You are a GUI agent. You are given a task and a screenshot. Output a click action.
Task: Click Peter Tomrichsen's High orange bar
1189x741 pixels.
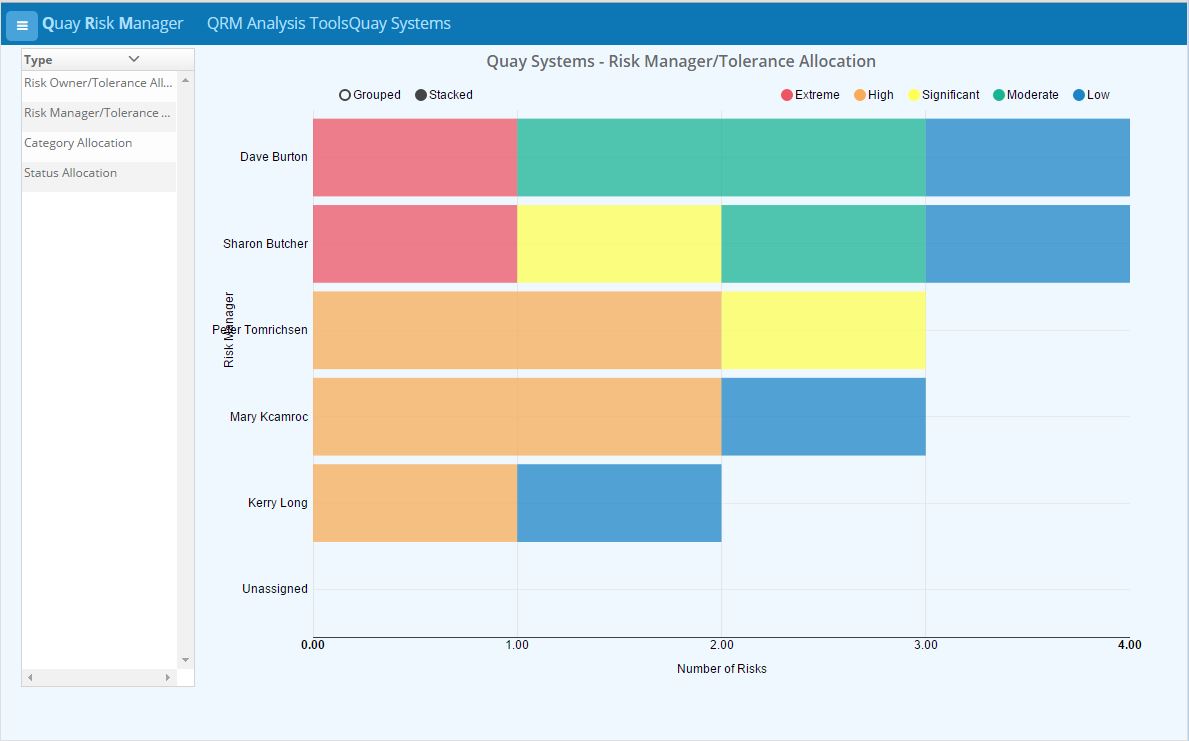click(x=517, y=330)
